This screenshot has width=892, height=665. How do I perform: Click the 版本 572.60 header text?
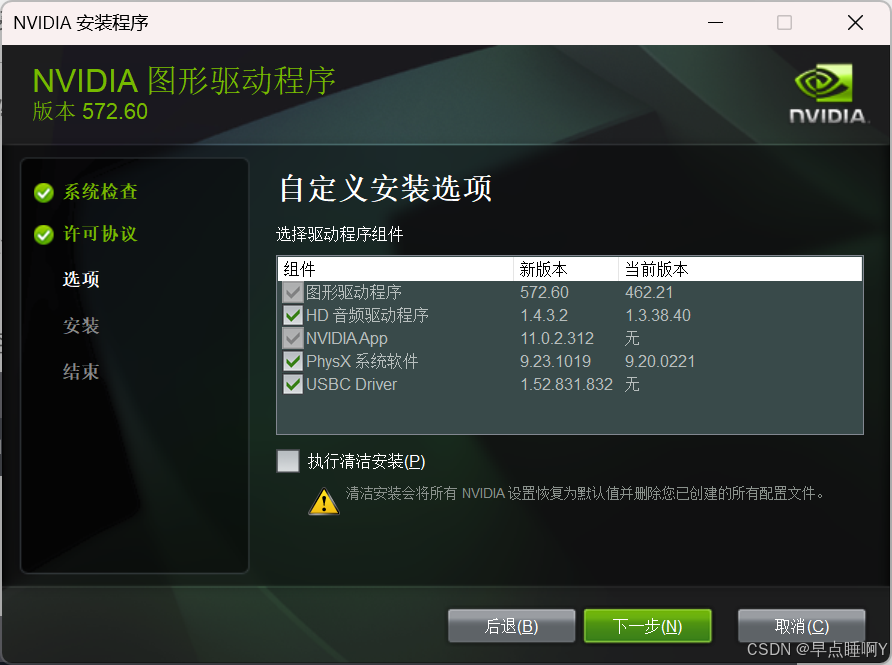(90, 111)
